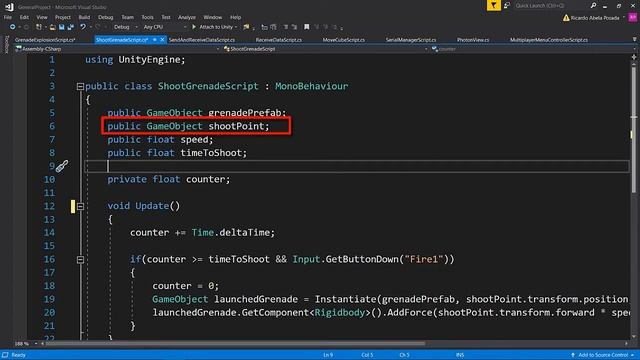This screenshot has width=640, height=360.
Task: Switch to ReceiveDataScript.cs tab
Action: 278,40
